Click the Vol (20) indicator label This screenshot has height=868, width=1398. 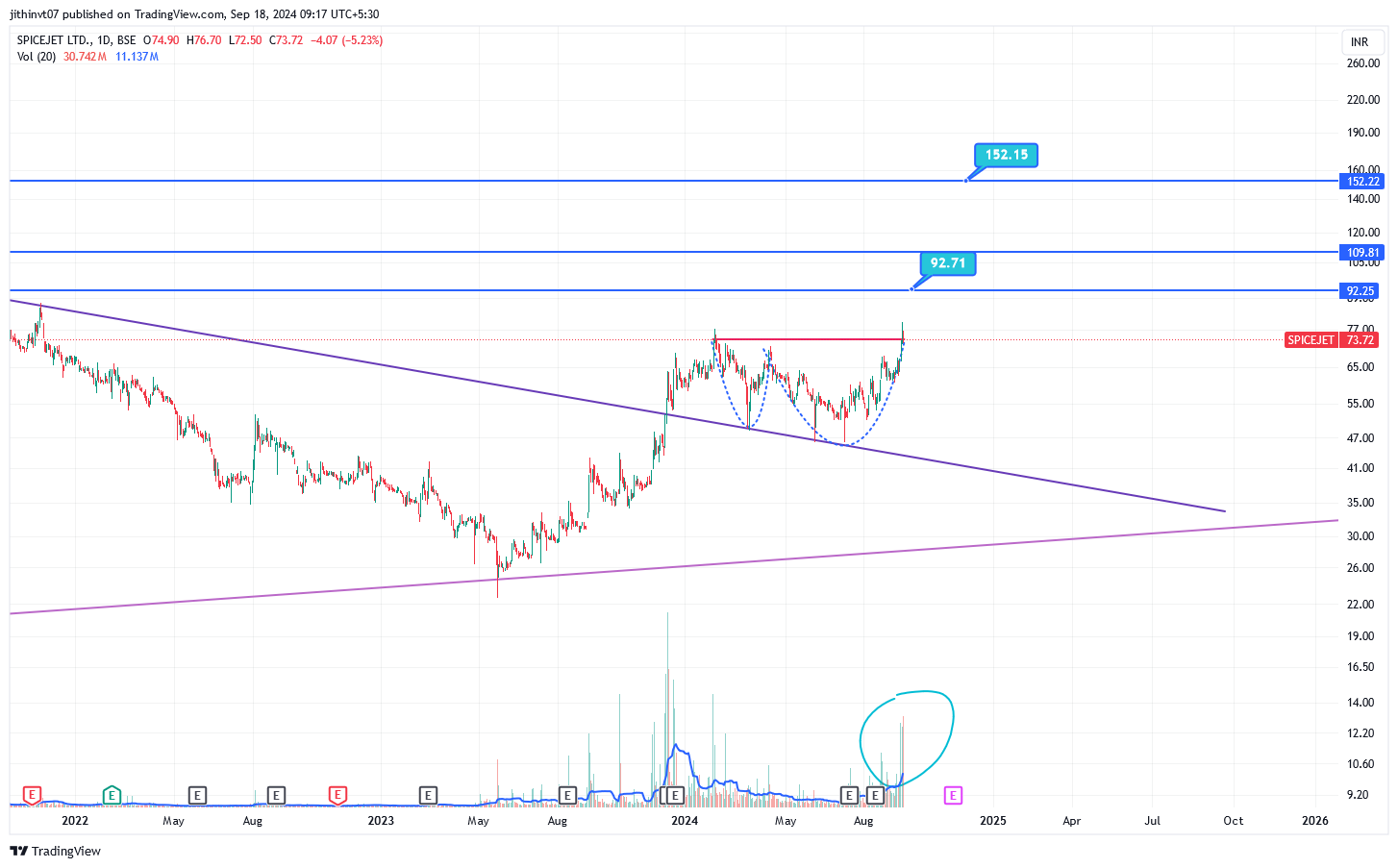click(37, 57)
